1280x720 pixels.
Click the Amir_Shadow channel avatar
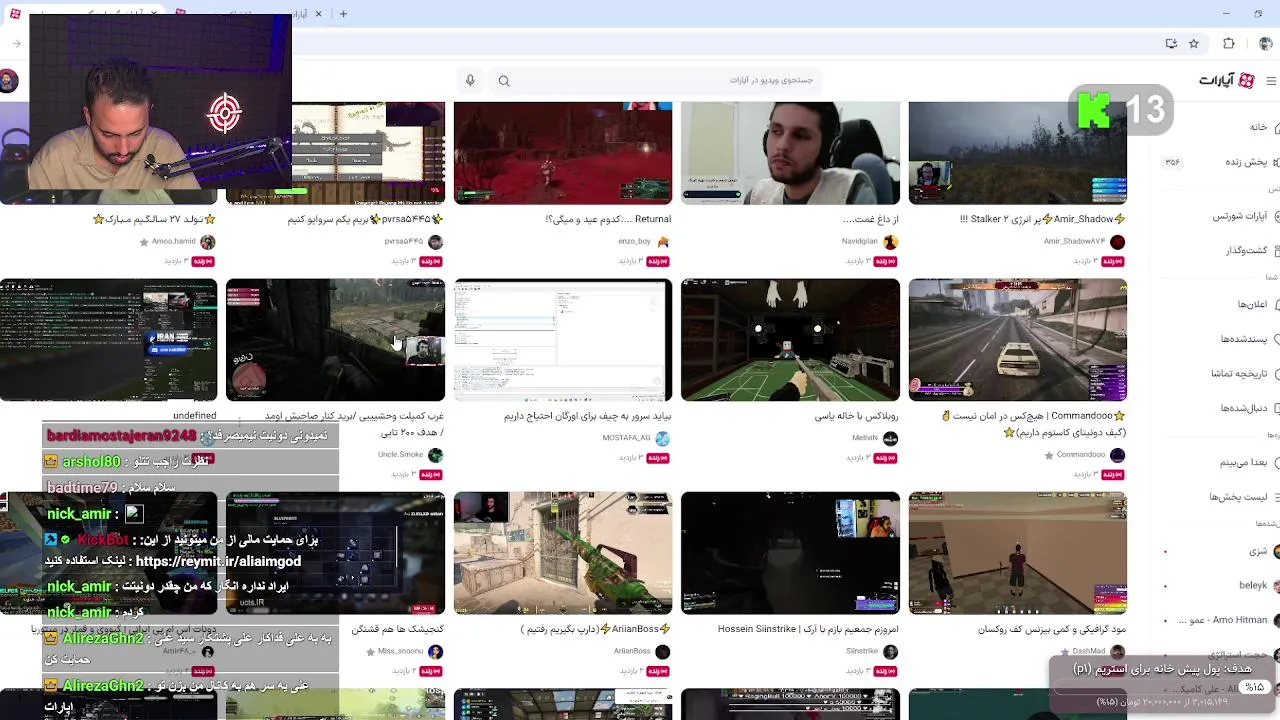1117,242
